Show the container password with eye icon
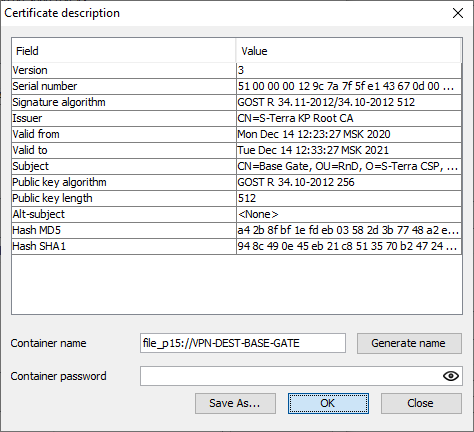Image resolution: width=474 pixels, height=432 pixels. [x=451, y=376]
